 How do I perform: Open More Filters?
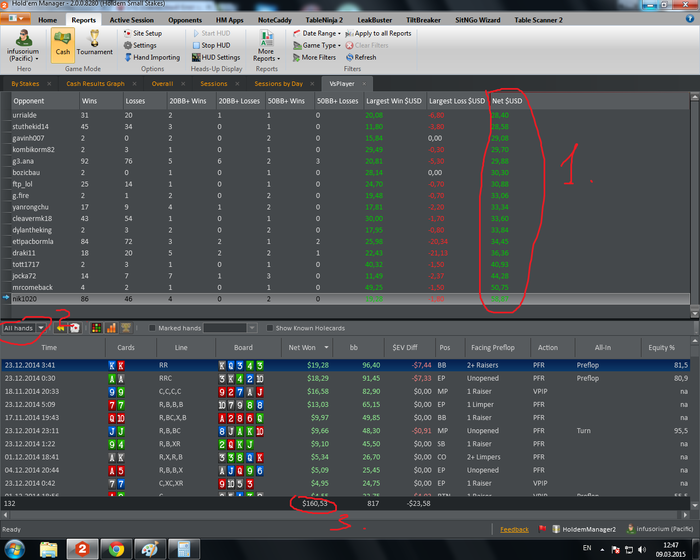click(x=314, y=58)
